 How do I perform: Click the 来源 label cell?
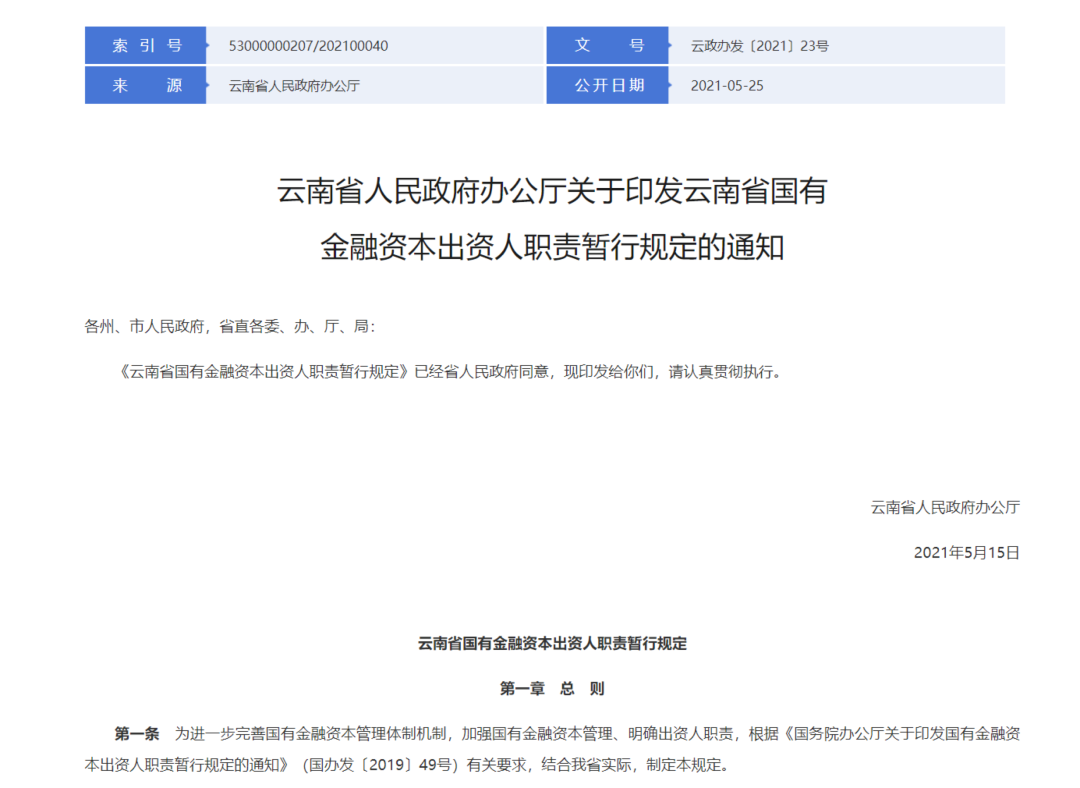145,85
